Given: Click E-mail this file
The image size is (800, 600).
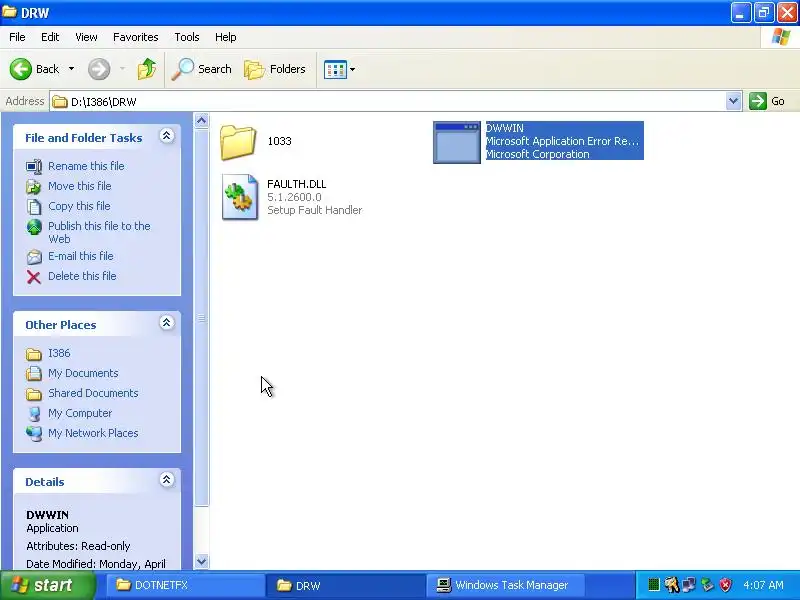Looking at the screenshot, I should point(81,256).
